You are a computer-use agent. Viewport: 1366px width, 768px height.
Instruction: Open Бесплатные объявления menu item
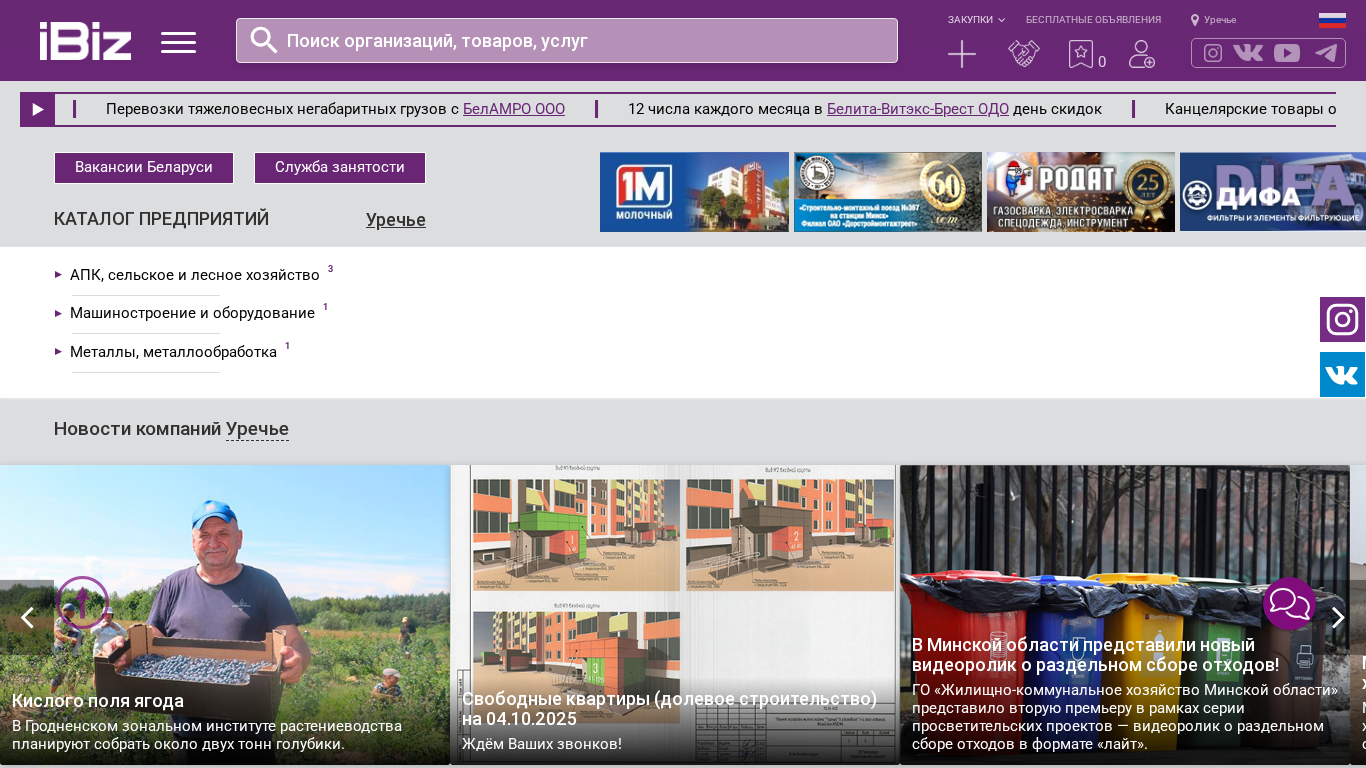click(1093, 20)
